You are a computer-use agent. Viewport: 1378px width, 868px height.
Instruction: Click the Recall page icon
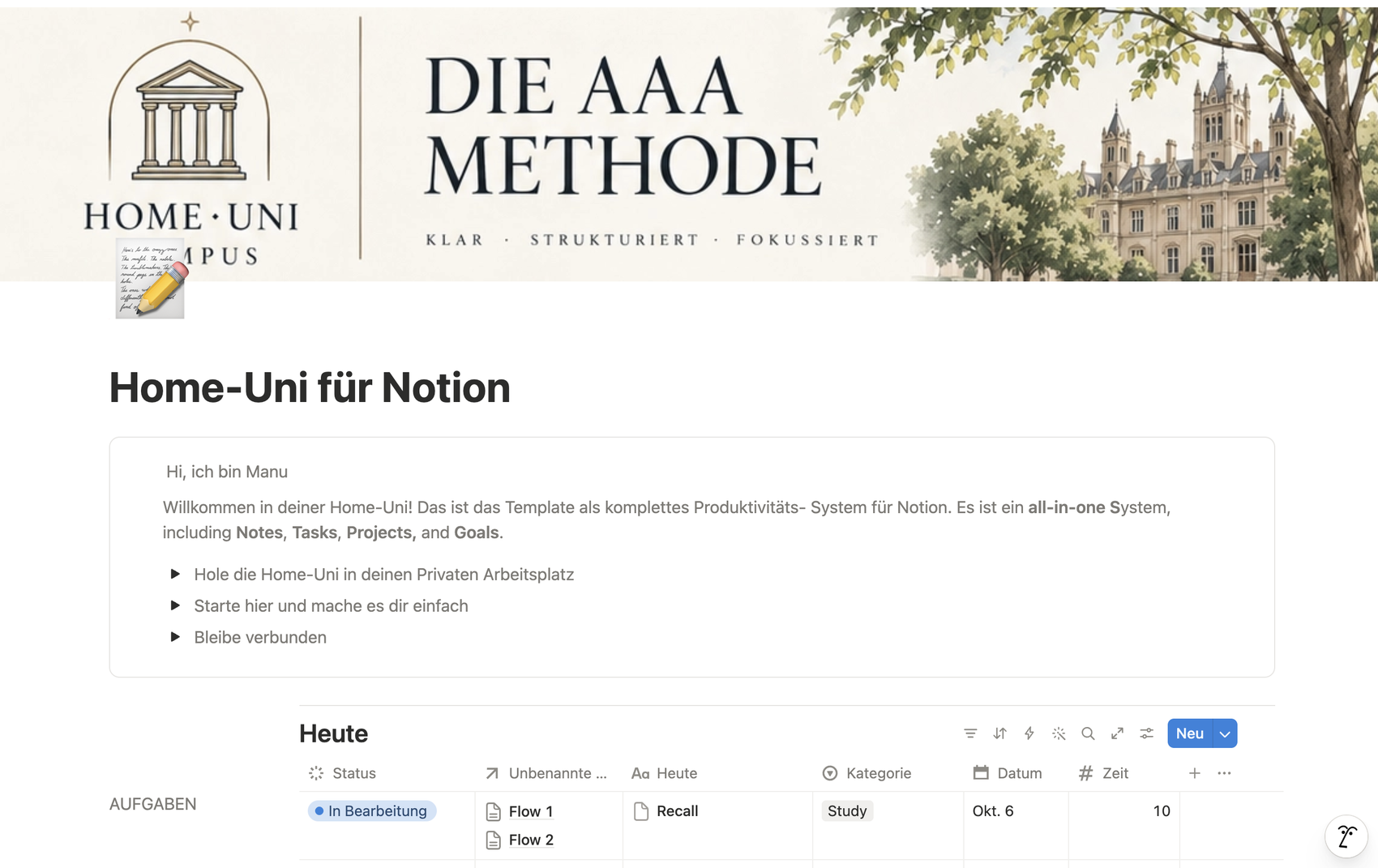click(641, 811)
